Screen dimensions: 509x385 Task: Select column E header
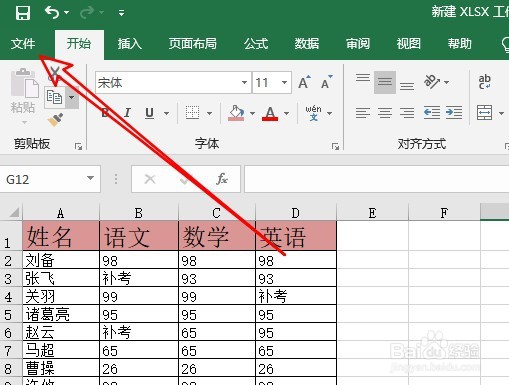pyautogui.click(x=372, y=213)
